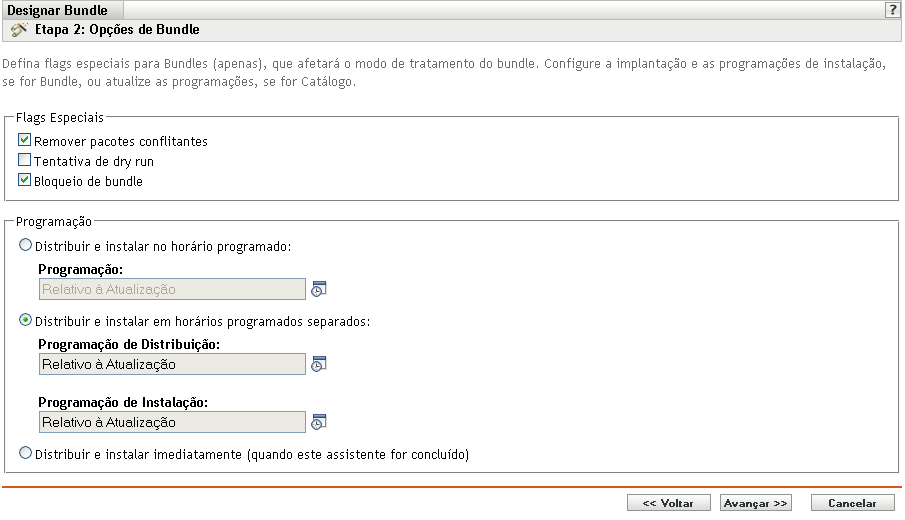Uncheck Remover pacotes conflitantes
The width and height of the screenshot is (905, 520).
point(25,141)
